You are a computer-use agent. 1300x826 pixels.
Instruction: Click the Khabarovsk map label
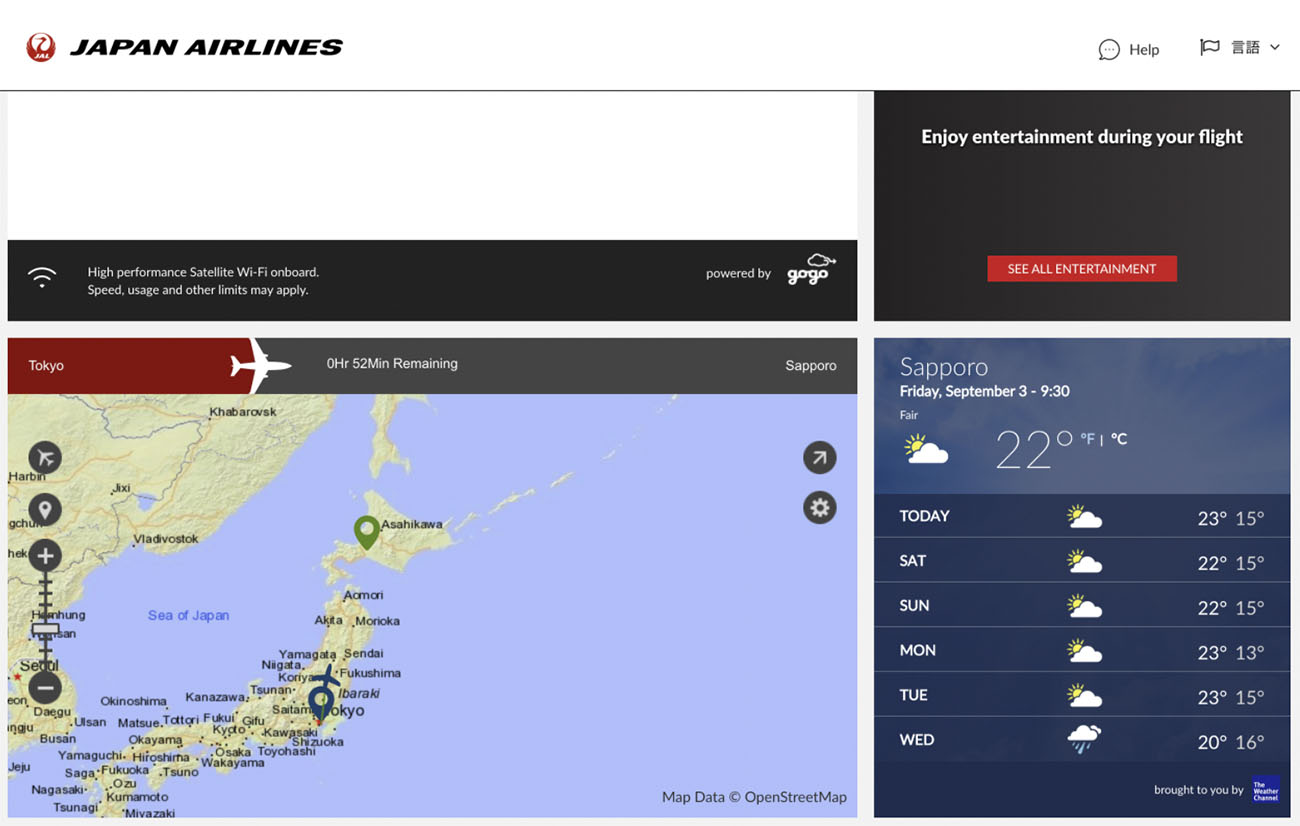(243, 411)
